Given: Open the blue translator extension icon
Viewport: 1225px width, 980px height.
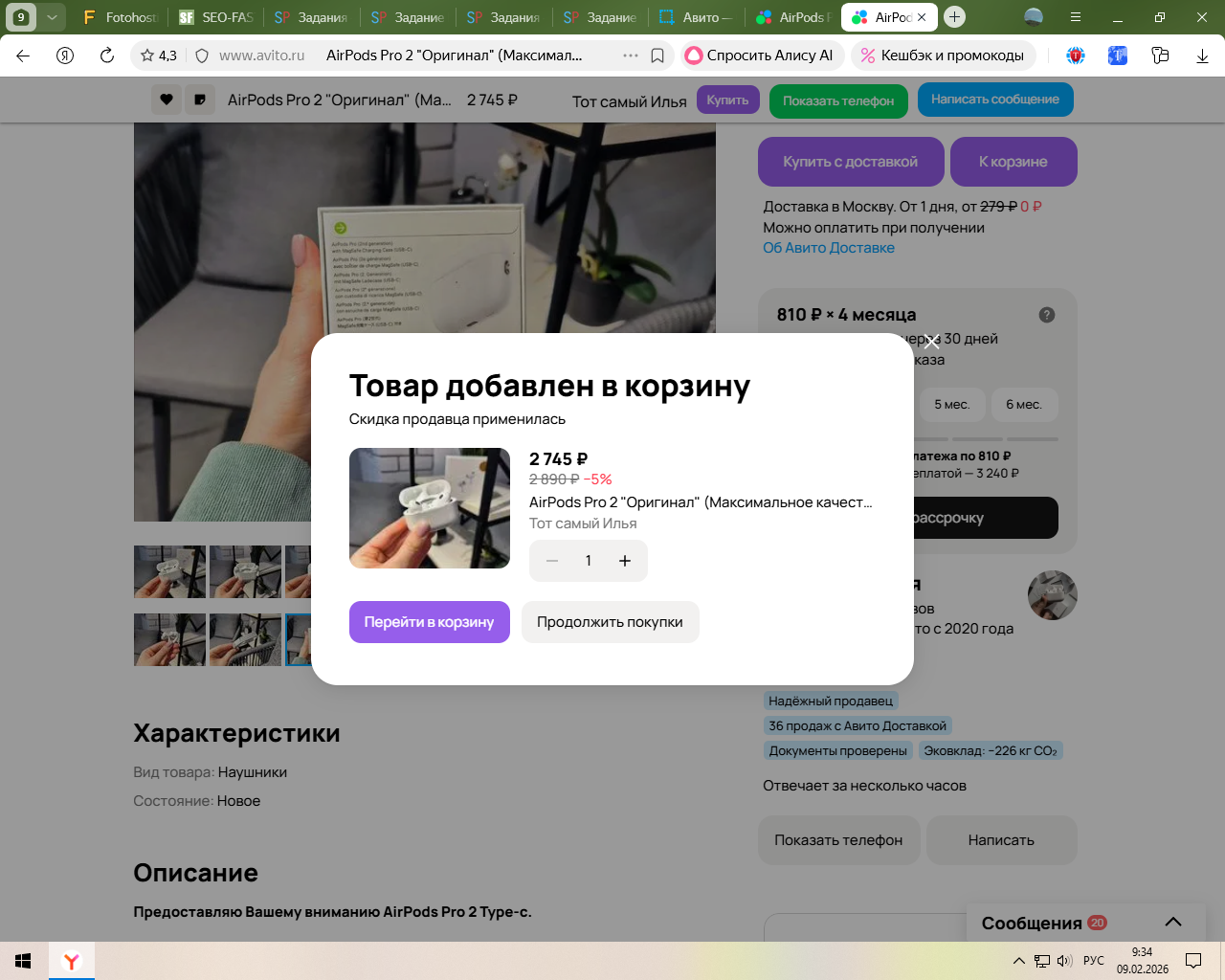Looking at the screenshot, I should [1118, 56].
